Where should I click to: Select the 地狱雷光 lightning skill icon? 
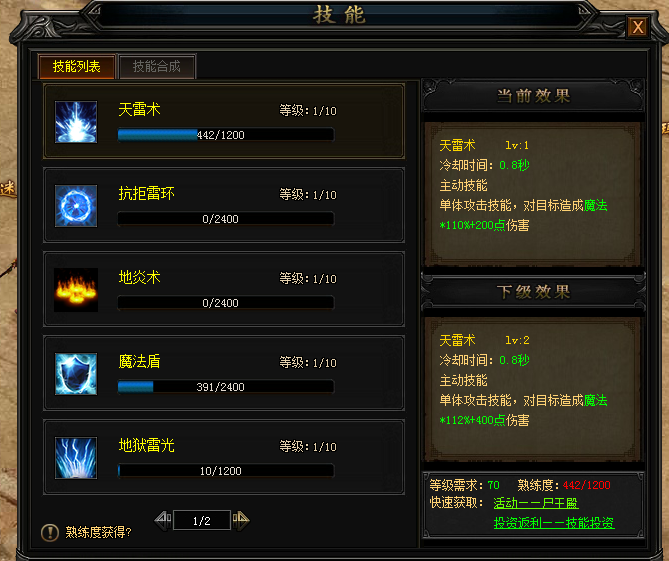point(76,458)
